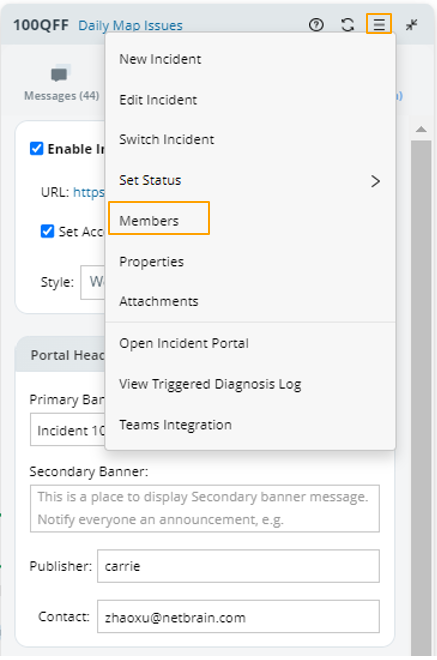Open the Daily Map Issues link
This screenshot has width=437, height=660.
coord(130,26)
